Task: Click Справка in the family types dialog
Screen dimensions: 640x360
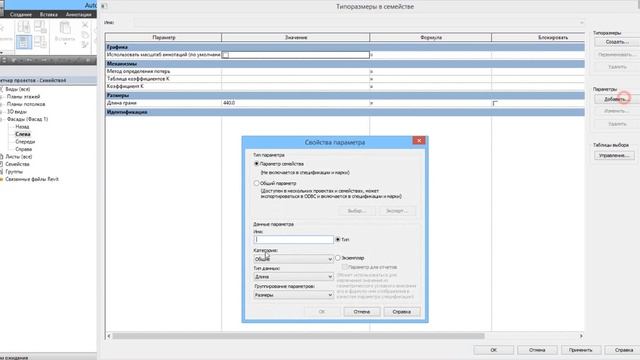Action: (623, 350)
